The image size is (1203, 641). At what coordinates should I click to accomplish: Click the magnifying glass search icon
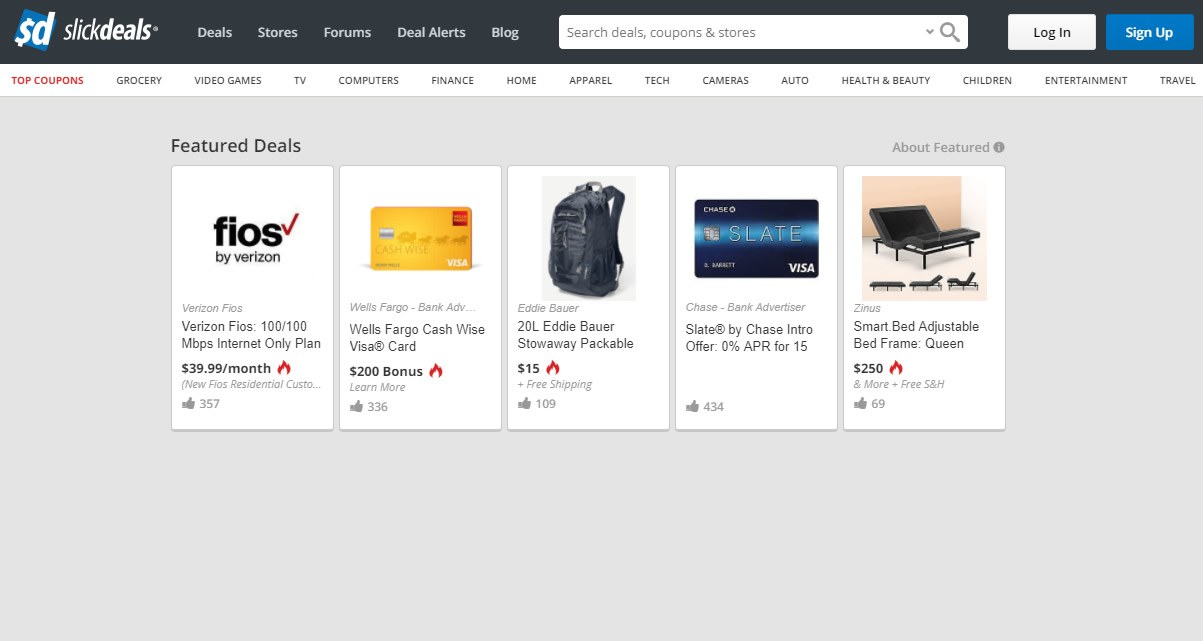pyautogui.click(x=950, y=32)
